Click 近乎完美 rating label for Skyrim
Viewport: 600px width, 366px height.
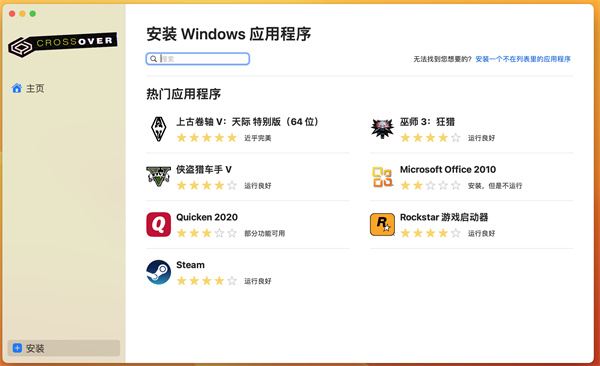coord(258,138)
